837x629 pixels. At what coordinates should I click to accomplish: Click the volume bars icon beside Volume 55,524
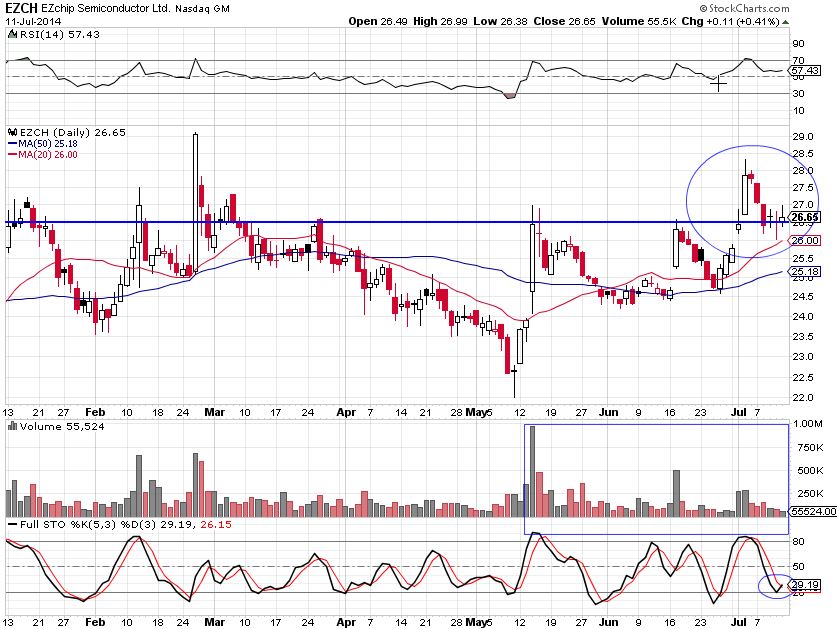[13, 426]
